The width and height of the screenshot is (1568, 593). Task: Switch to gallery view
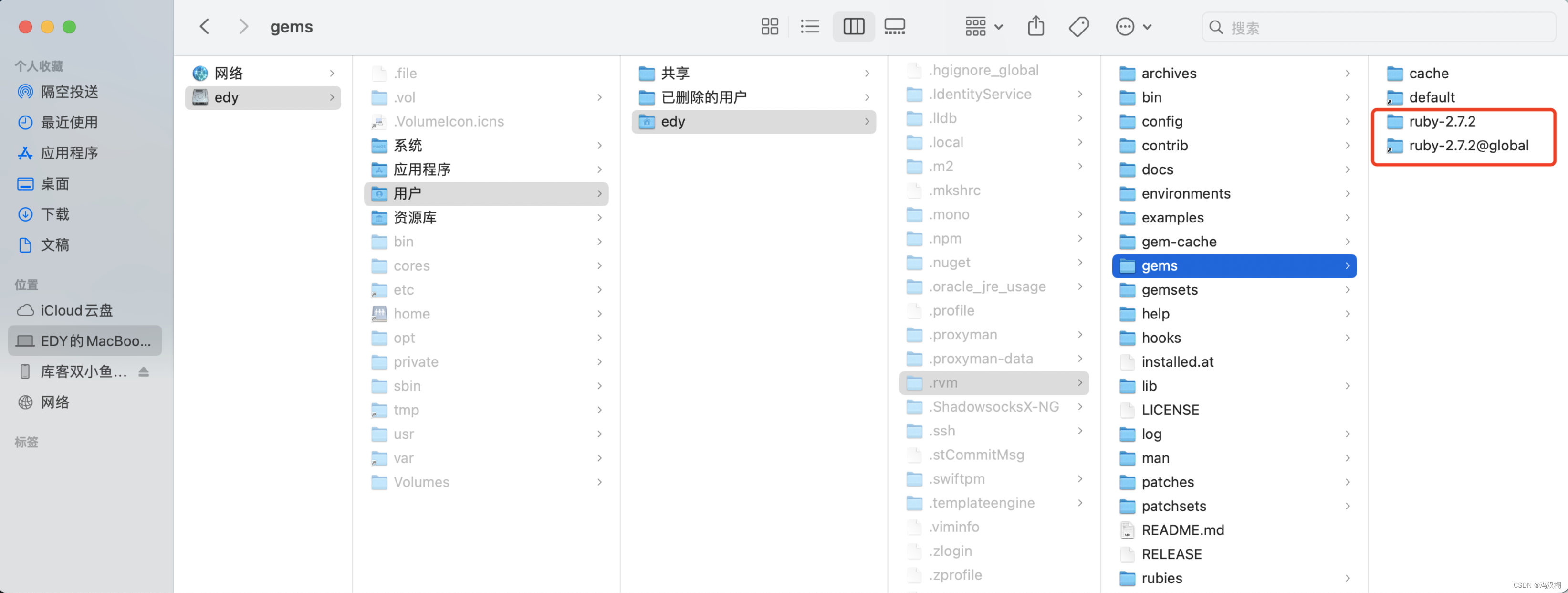[x=894, y=27]
